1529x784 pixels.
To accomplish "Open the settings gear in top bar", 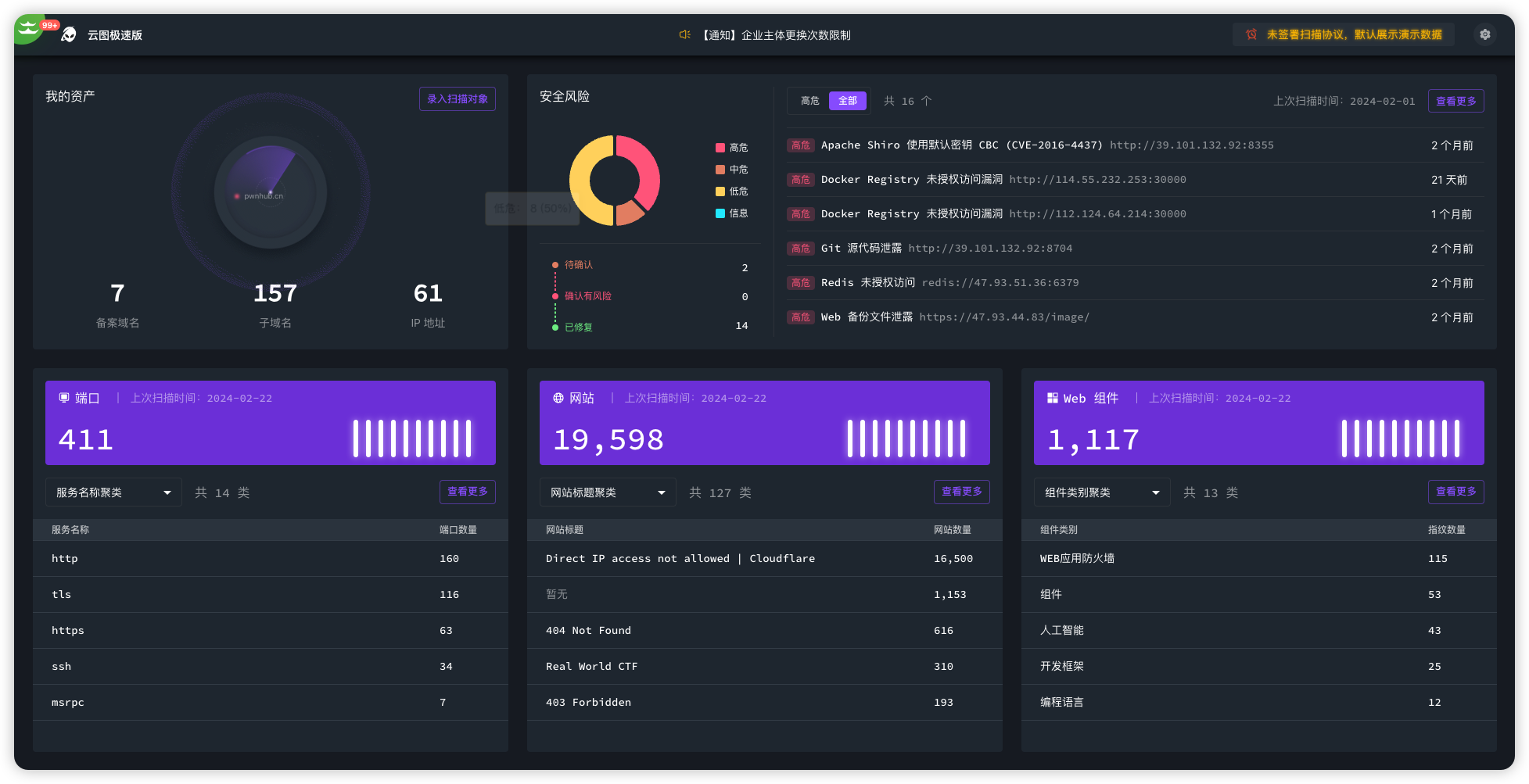I will 1484,34.
